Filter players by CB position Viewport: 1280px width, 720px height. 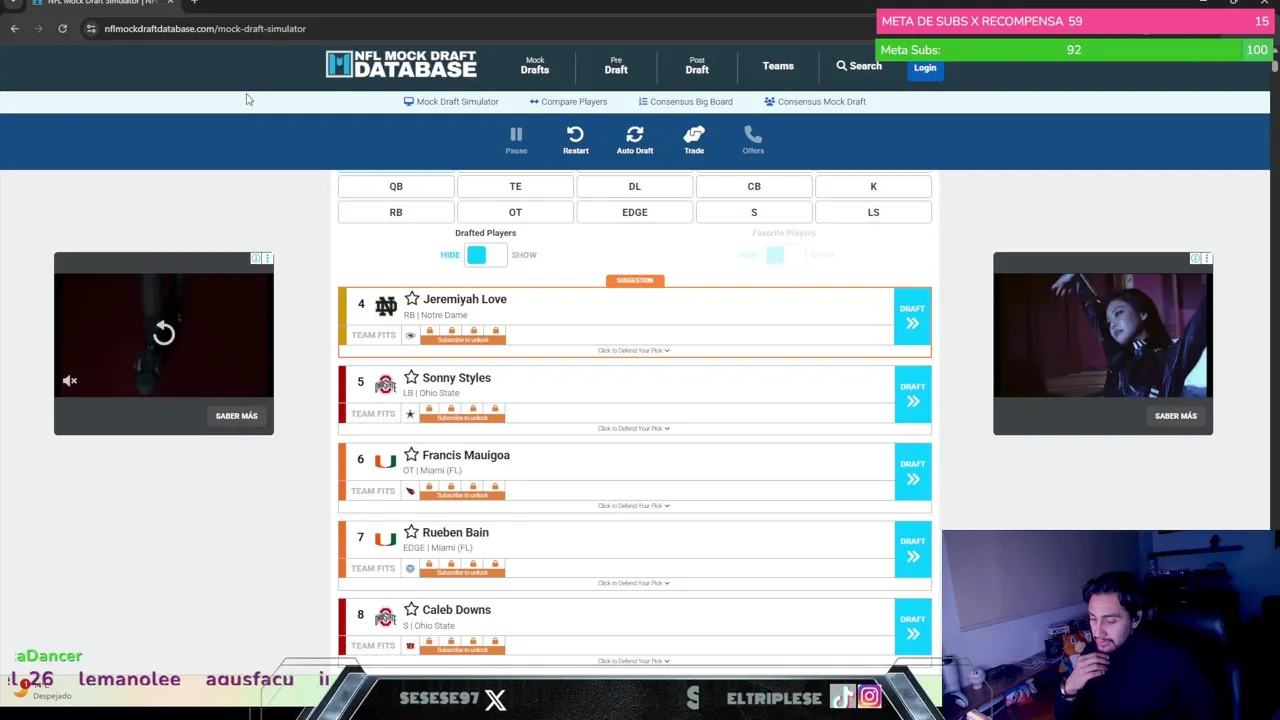click(x=754, y=186)
